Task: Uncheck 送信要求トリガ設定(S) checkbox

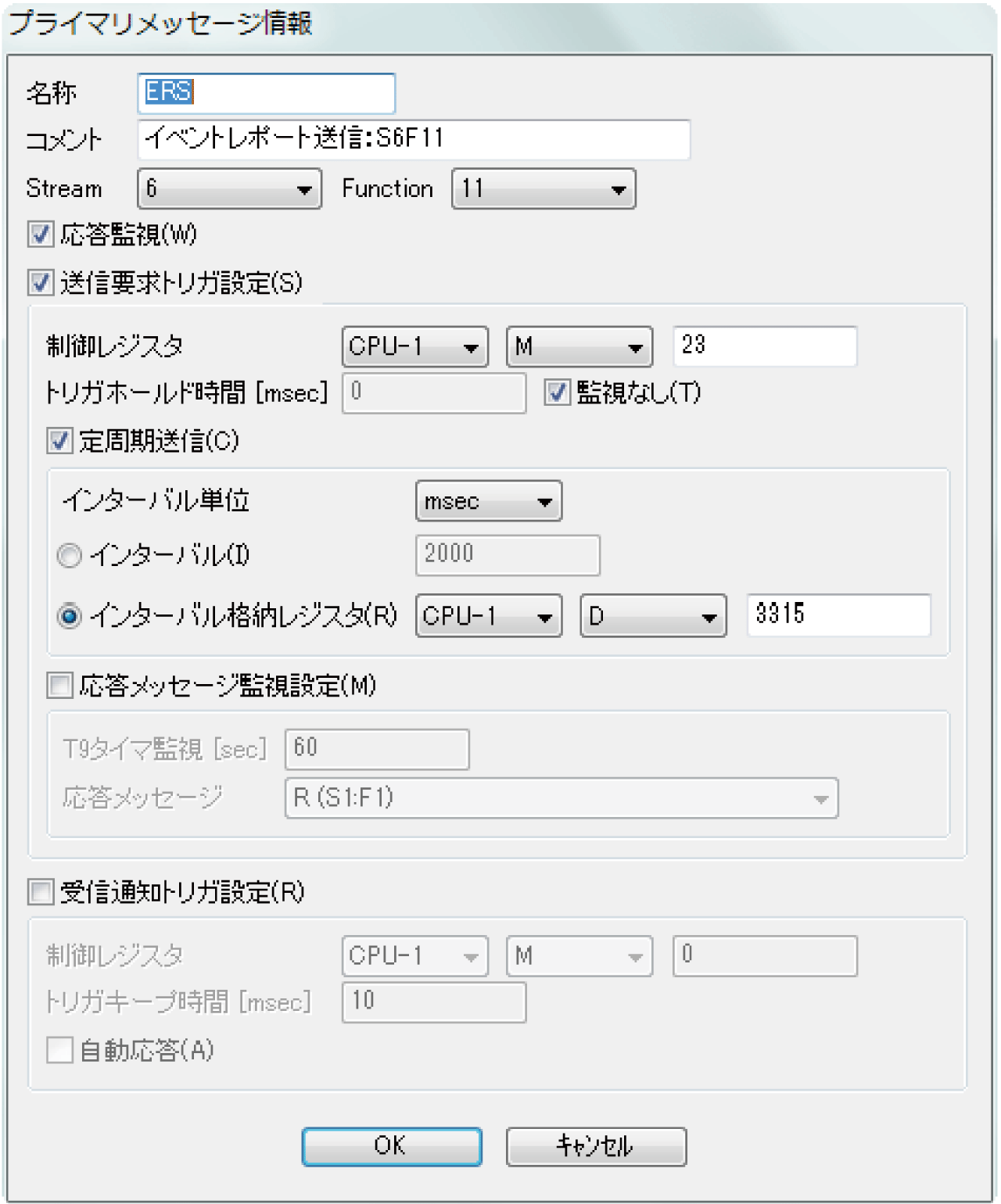Action: (41, 282)
